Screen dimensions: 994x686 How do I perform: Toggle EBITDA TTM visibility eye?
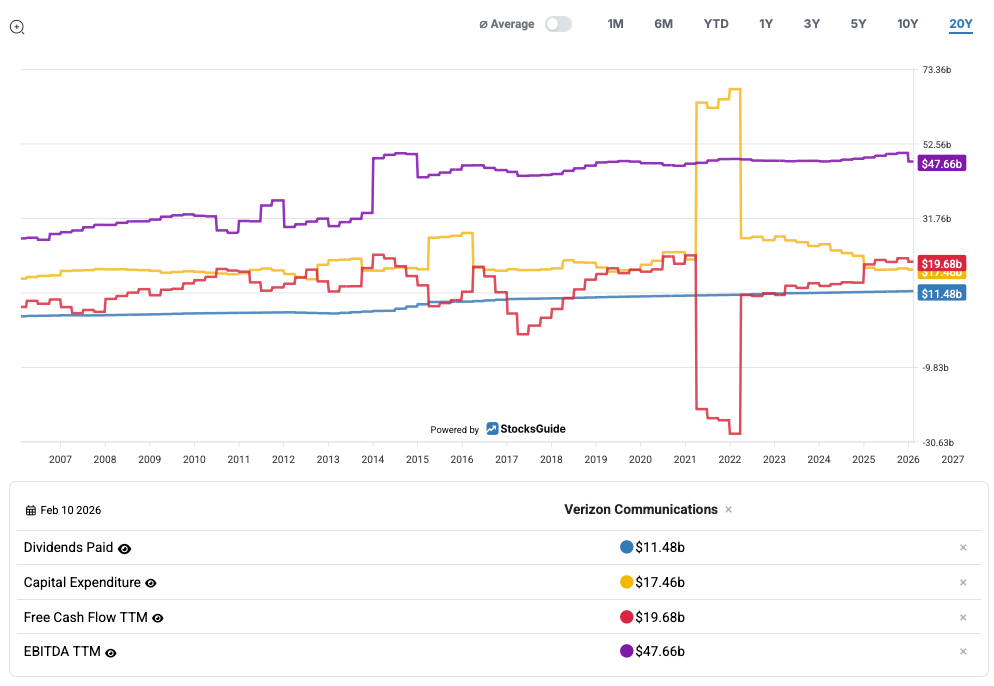[x=111, y=653]
